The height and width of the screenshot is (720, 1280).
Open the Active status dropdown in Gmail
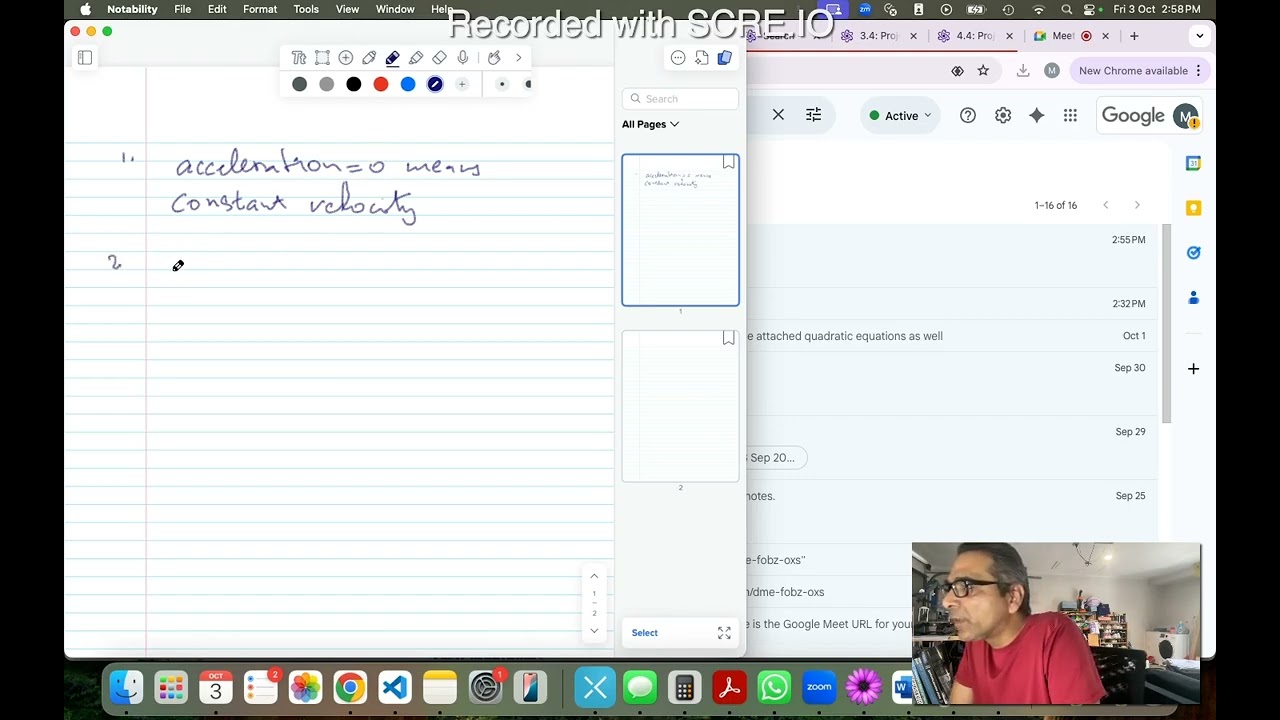click(900, 116)
